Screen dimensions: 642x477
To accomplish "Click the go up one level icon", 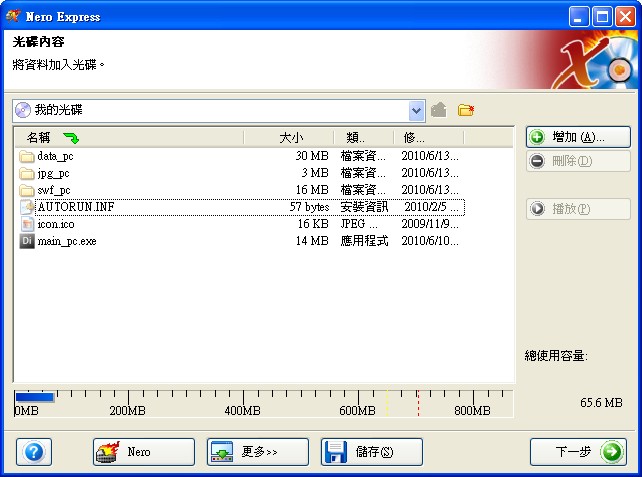I will [439, 110].
